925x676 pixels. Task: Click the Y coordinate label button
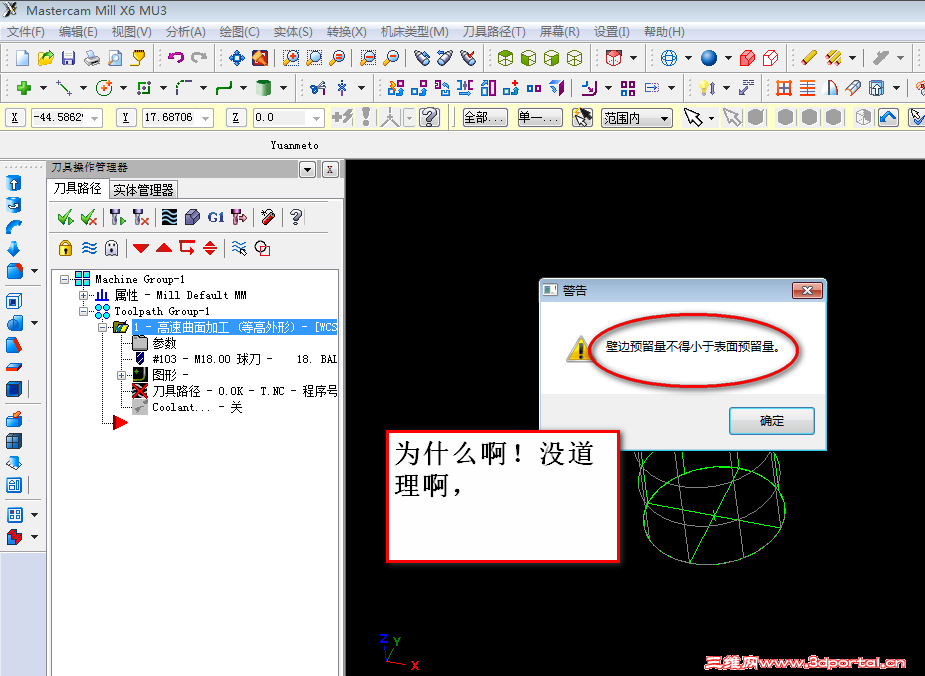pos(125,118)
